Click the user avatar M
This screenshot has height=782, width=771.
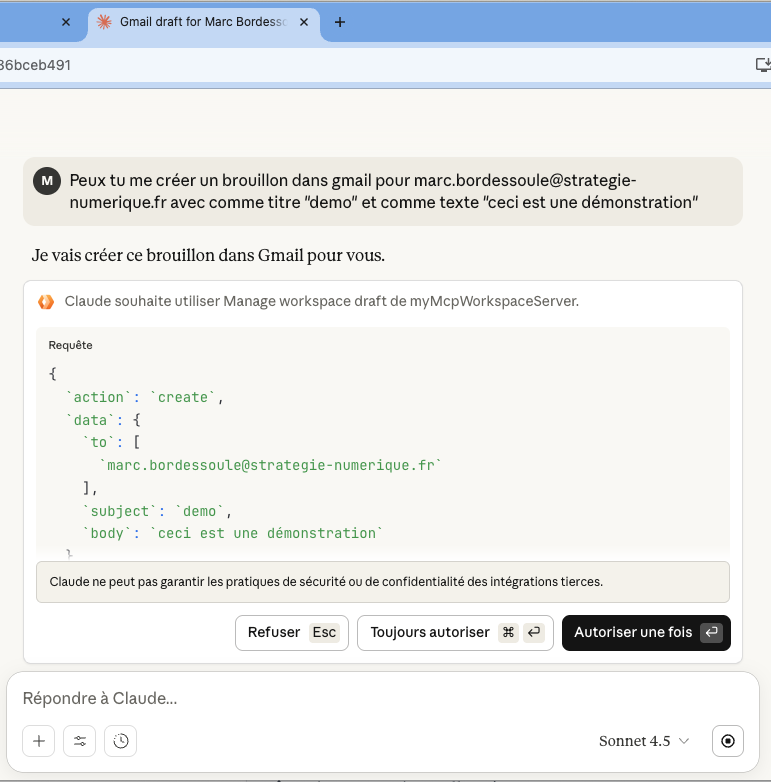coord(46,181)
